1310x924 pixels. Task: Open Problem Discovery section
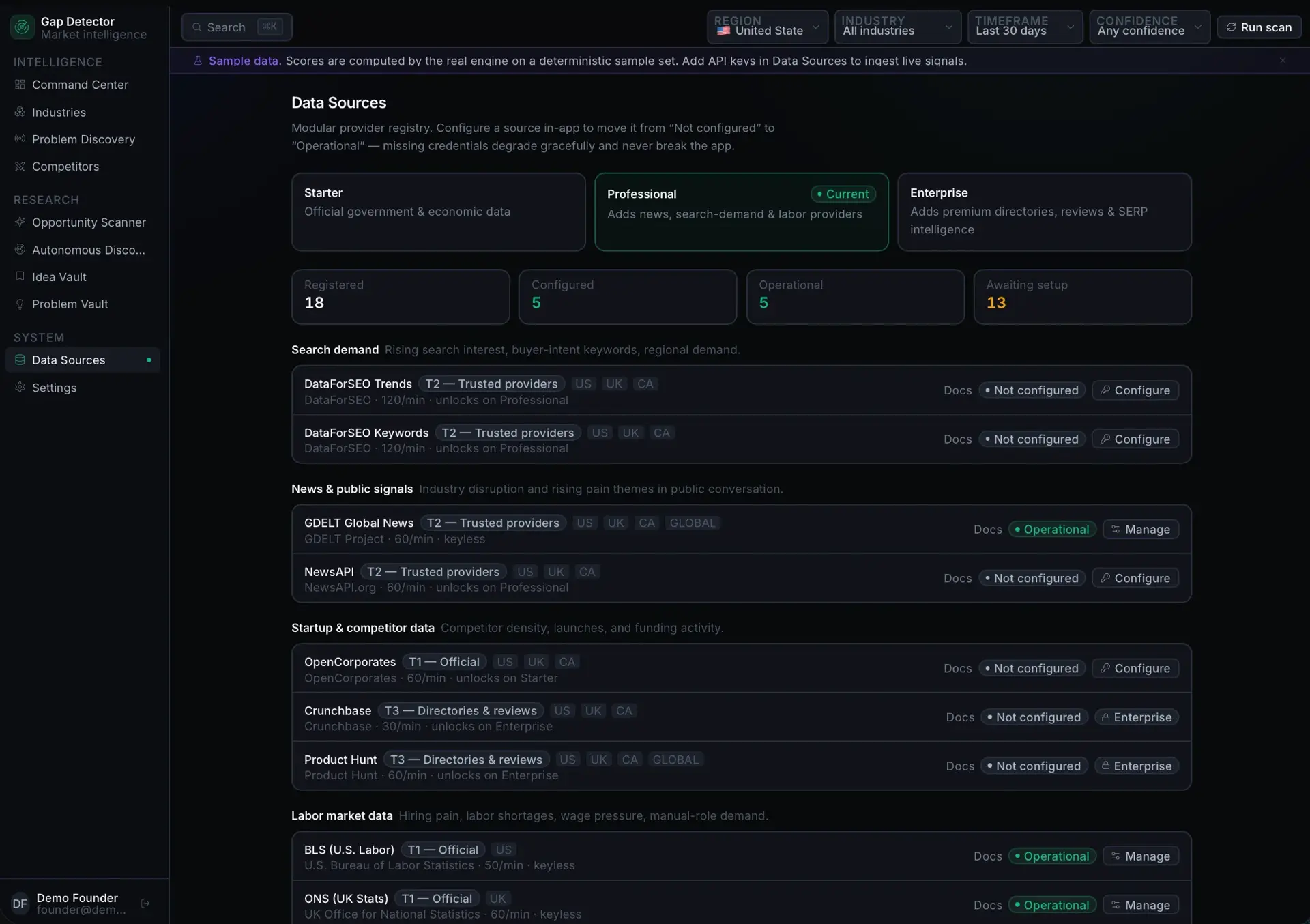[83, 139]
